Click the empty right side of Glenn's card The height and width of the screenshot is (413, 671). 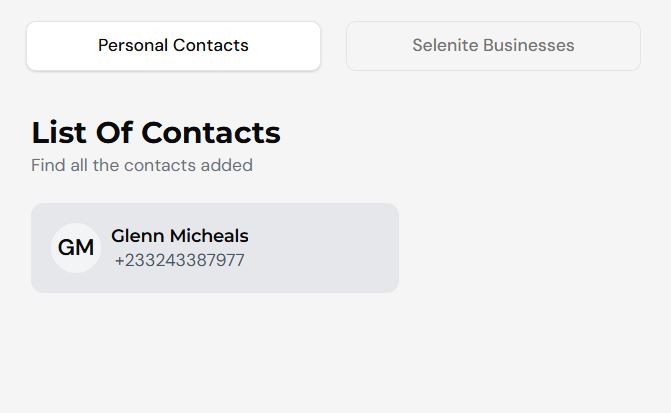point(330,248)
